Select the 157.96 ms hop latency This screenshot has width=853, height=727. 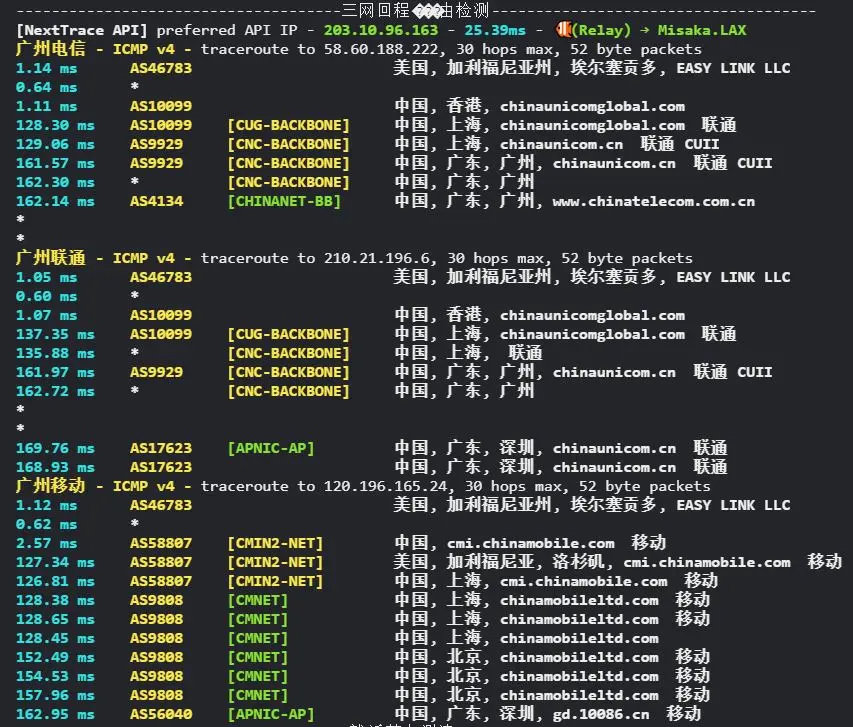coord(55,695)
